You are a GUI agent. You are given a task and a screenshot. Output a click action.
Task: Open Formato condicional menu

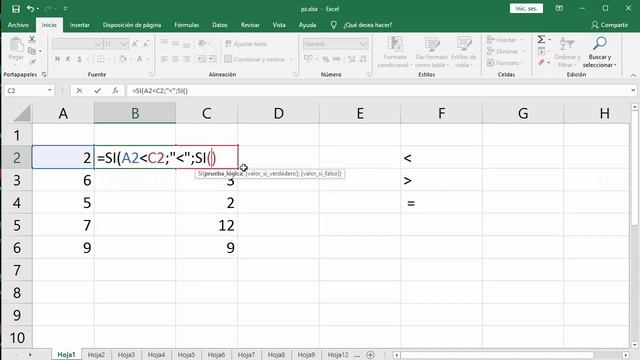[x=395, y=52]
